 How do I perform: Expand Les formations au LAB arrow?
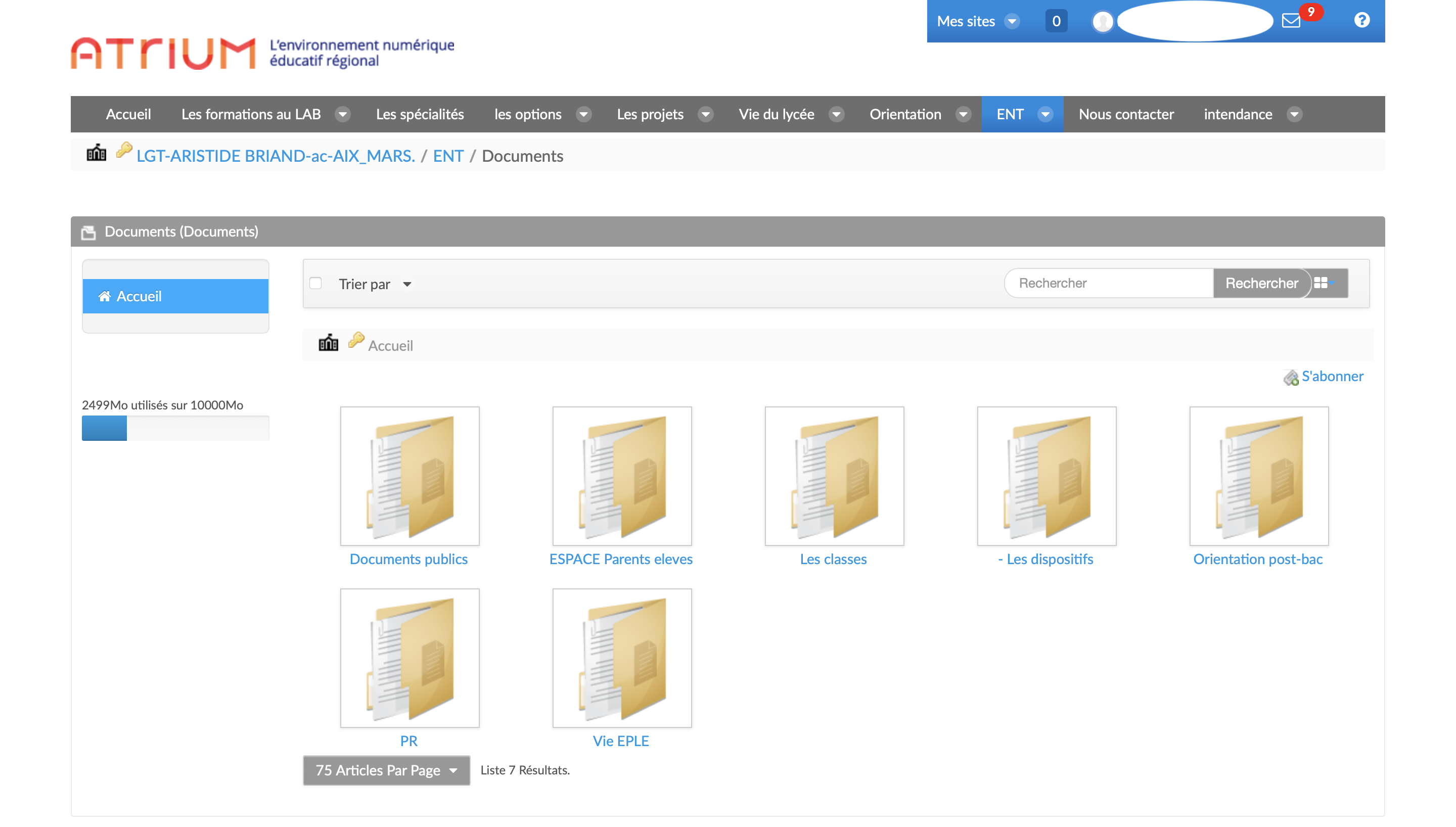342,114
